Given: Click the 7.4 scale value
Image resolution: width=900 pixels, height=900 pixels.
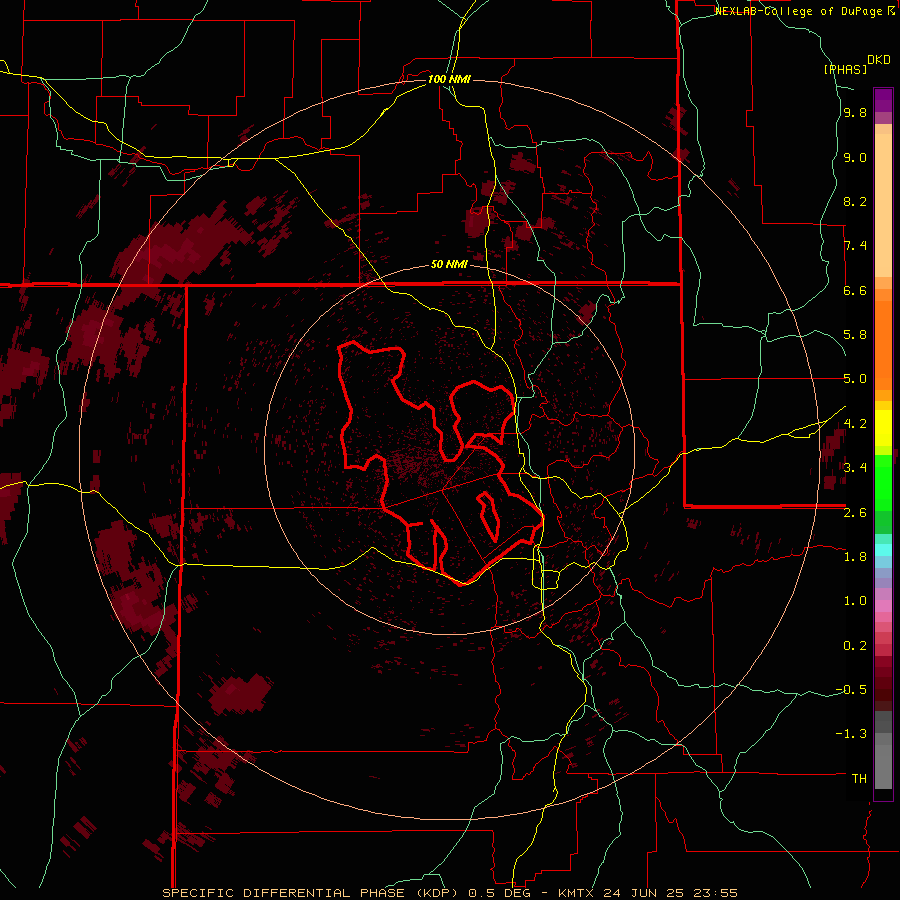Looking at the screenshot, I should click(x=855, y=246).
